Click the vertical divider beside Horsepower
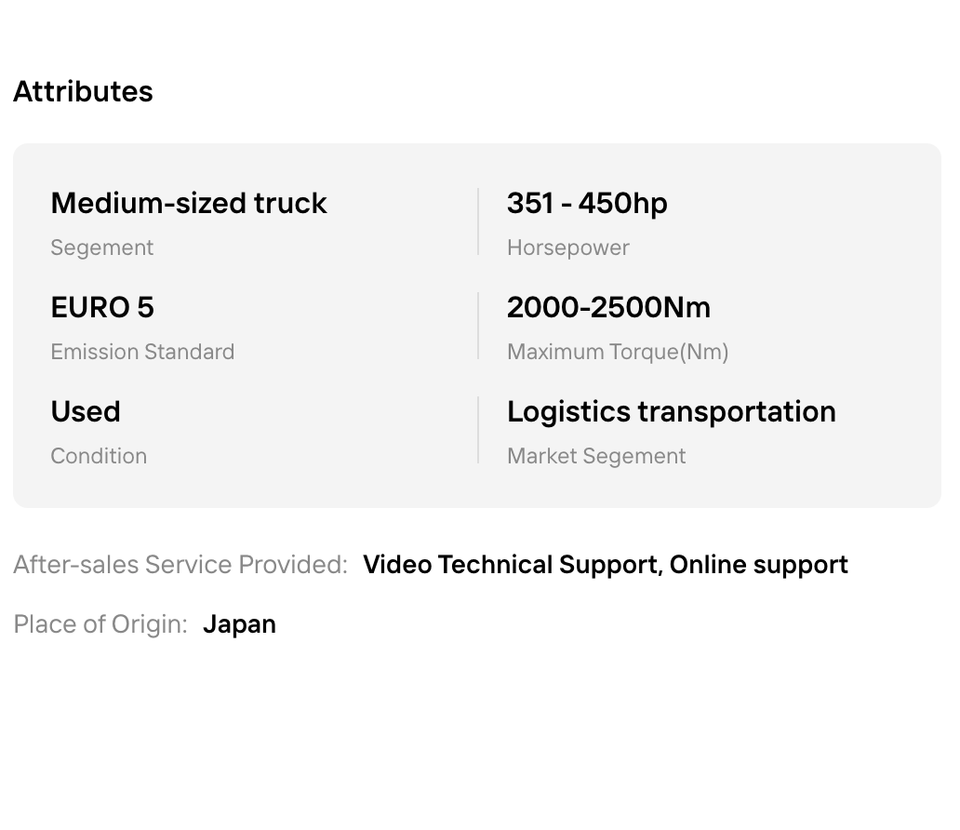 478,222
